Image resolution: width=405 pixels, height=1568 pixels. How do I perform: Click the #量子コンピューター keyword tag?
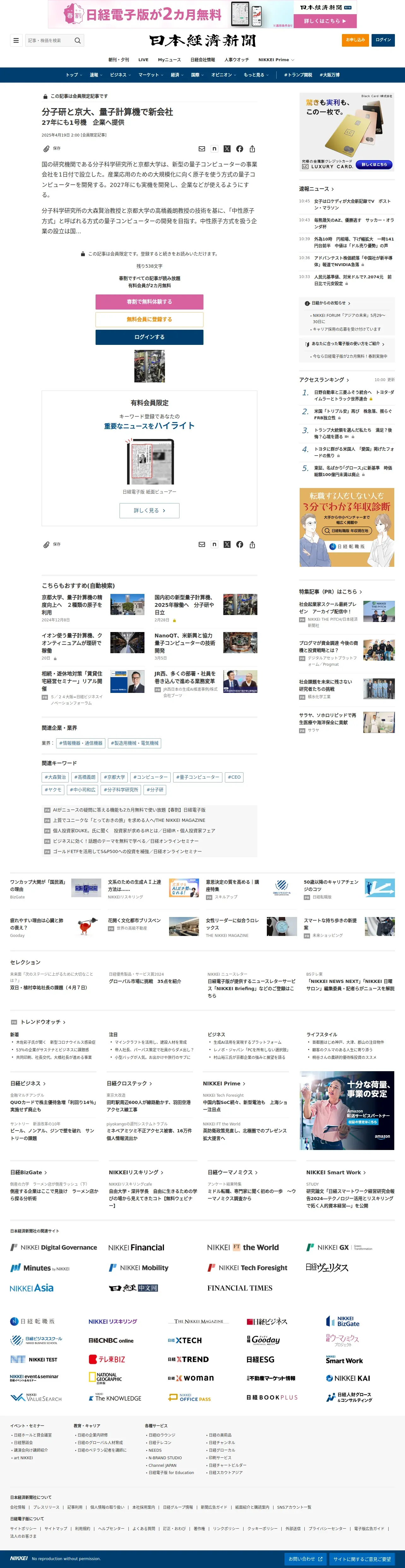coord(197,777)
